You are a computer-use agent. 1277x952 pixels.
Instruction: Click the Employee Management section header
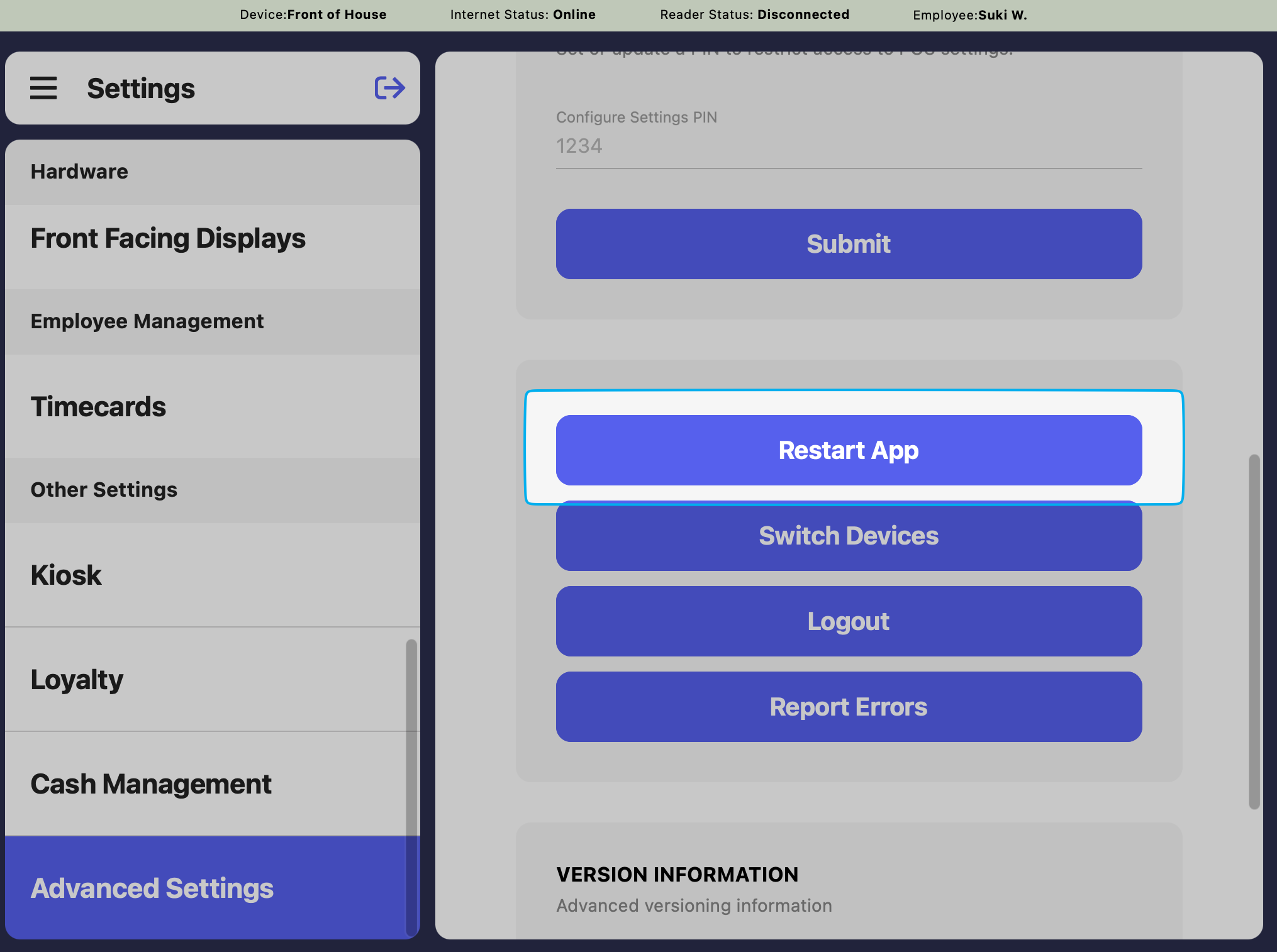click(147, 321)
